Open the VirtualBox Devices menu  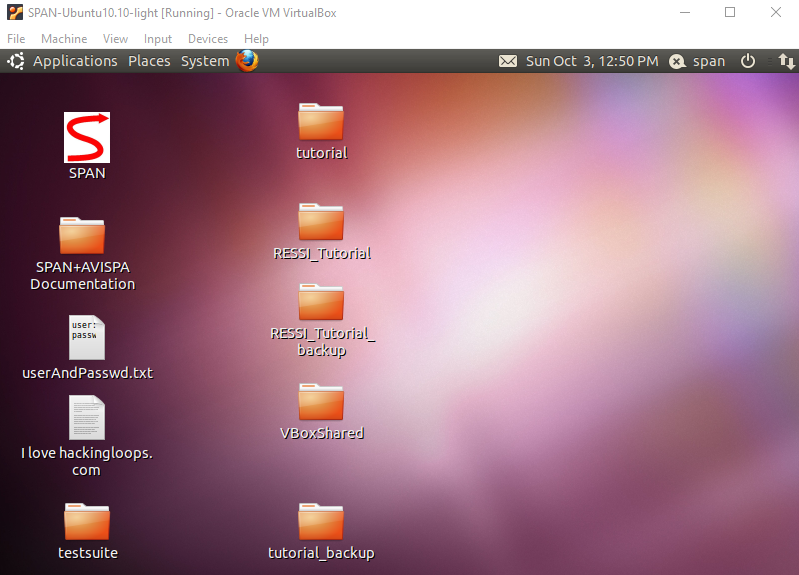[x=208, y=39]
